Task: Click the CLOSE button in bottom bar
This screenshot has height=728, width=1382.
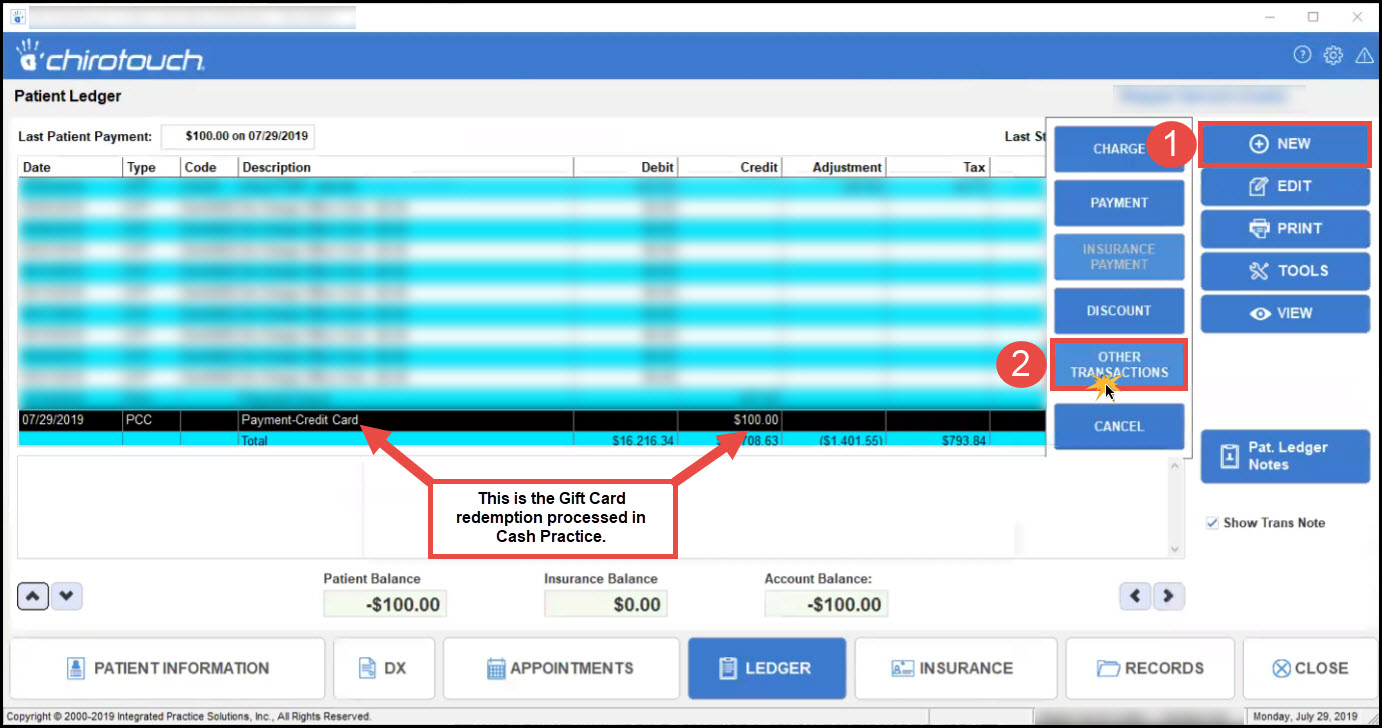Action: [x=1312, y=668]
